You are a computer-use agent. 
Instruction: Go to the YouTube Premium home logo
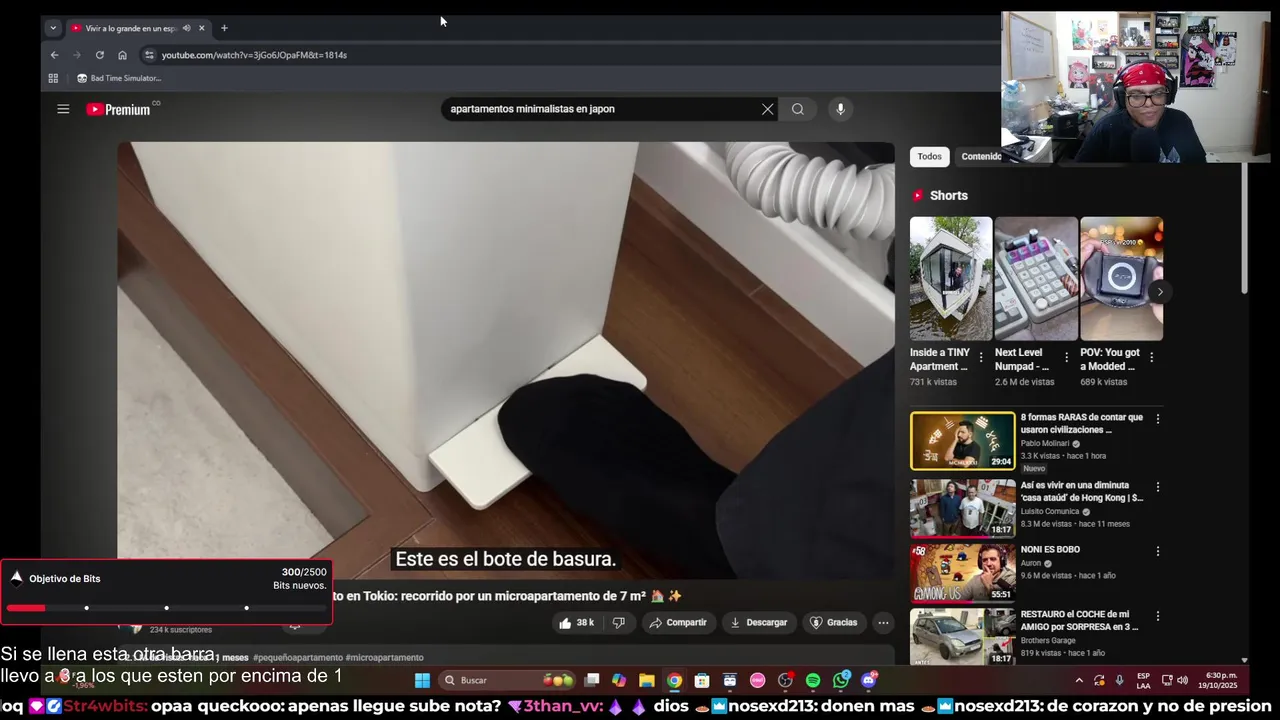(x=118, y=109)
